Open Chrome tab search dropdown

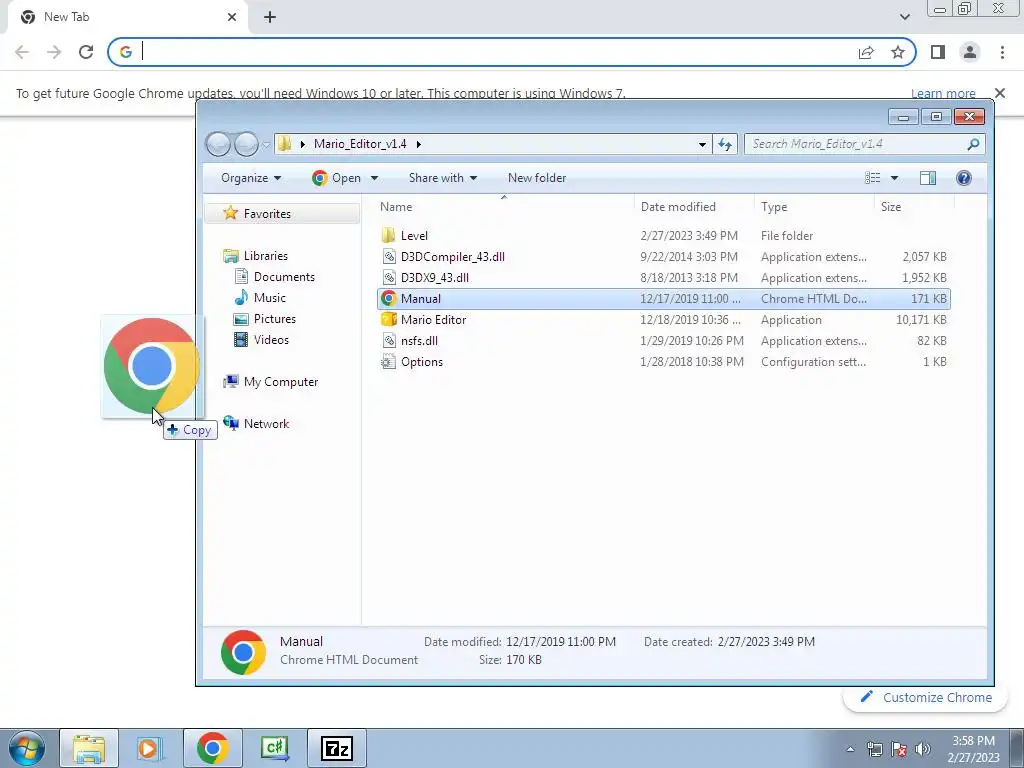click(x=904, y=17)
